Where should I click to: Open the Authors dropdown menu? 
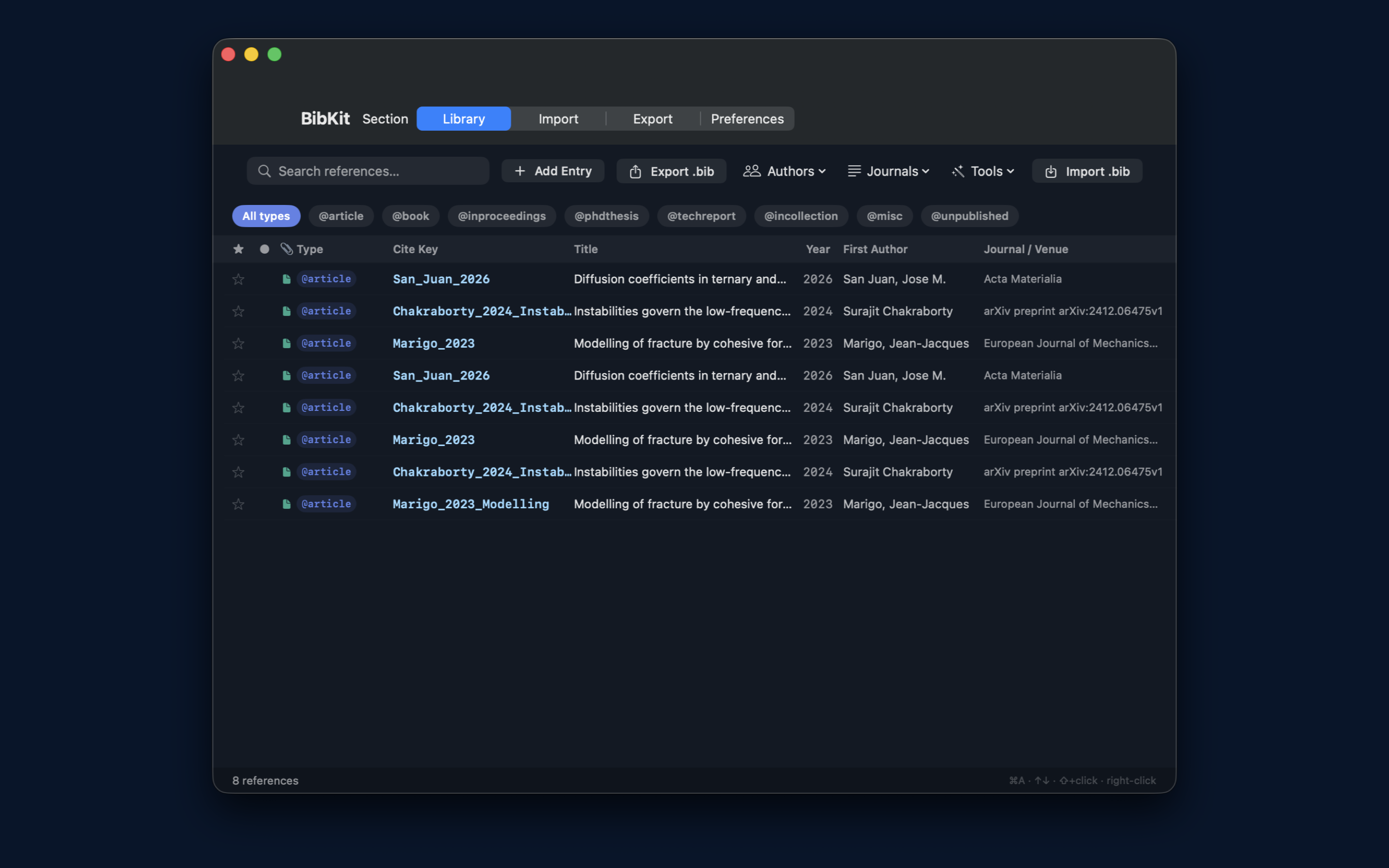785,171
